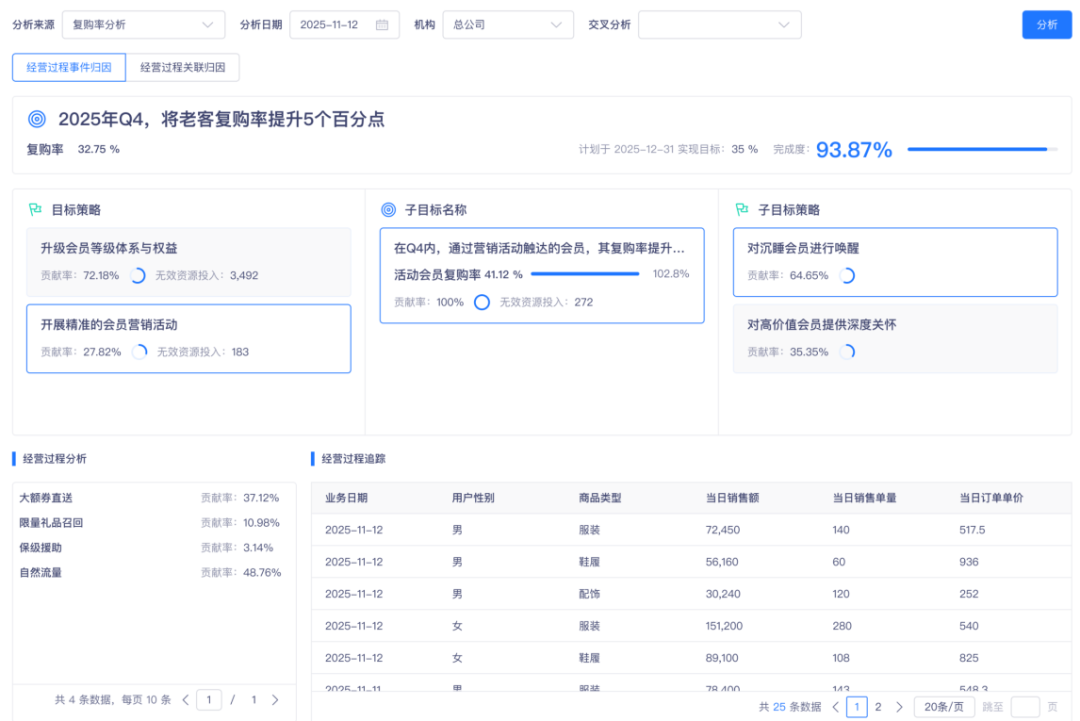This screenshot has width=1080, height=721.
Task: Click the circular target icon beside 子目标名称
Action: pyautogui.click(x=390, y=209)
